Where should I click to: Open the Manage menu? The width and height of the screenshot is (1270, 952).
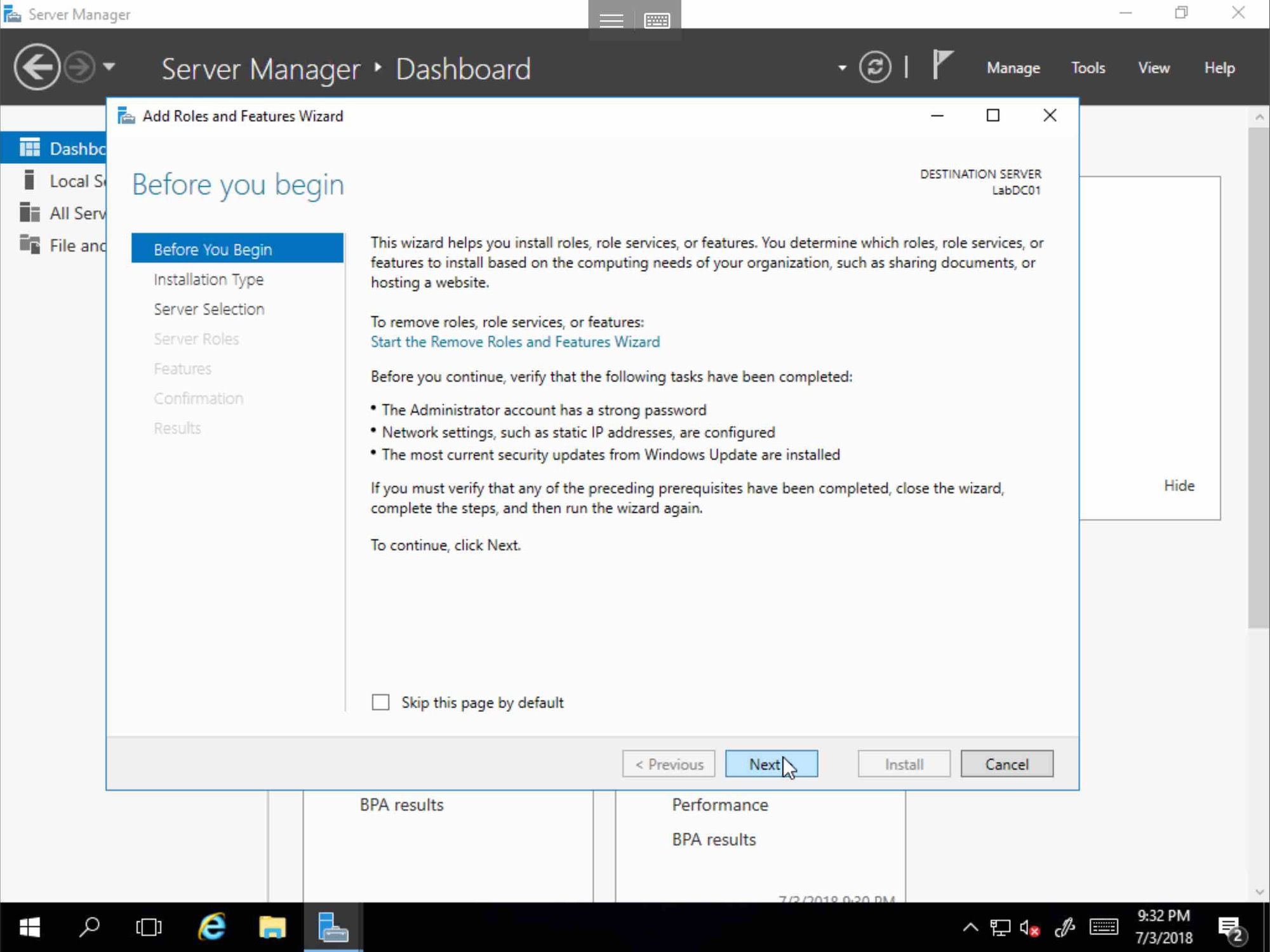1013,68
